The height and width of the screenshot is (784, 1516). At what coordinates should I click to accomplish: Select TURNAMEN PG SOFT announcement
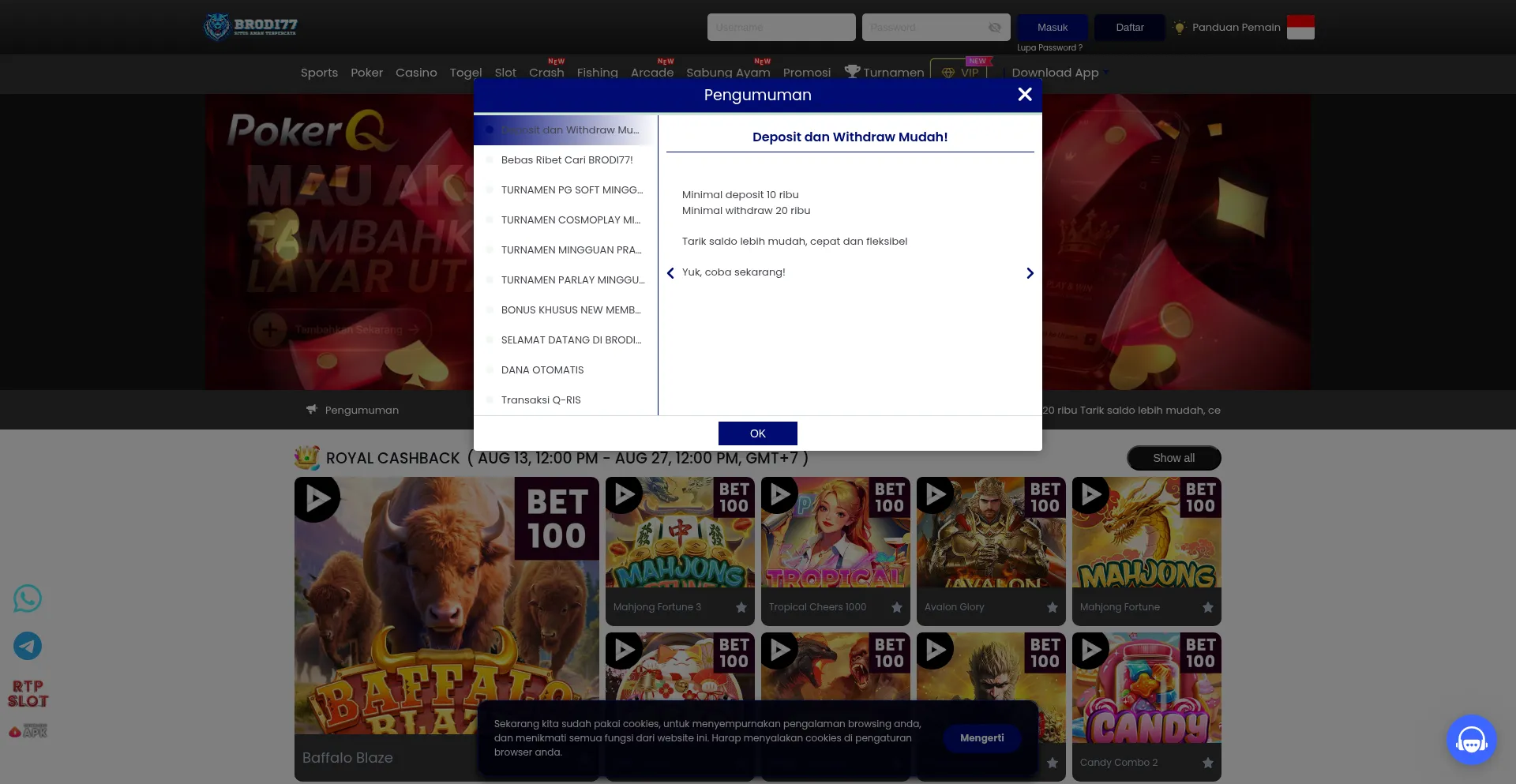(565, 190)
